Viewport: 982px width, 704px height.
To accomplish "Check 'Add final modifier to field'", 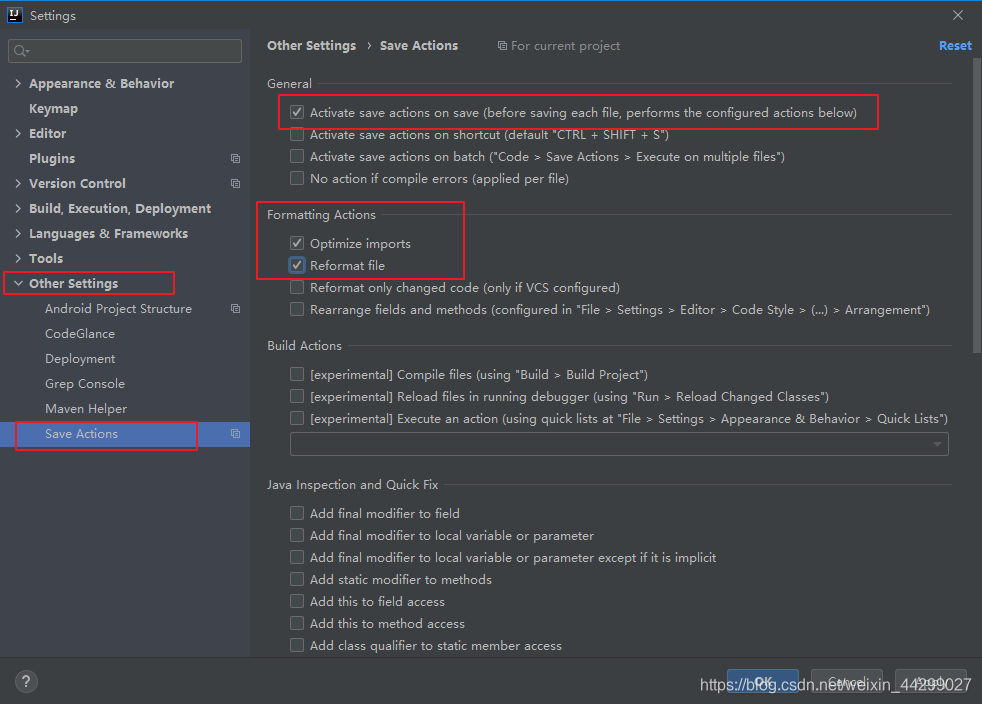I will coord(297,513).
